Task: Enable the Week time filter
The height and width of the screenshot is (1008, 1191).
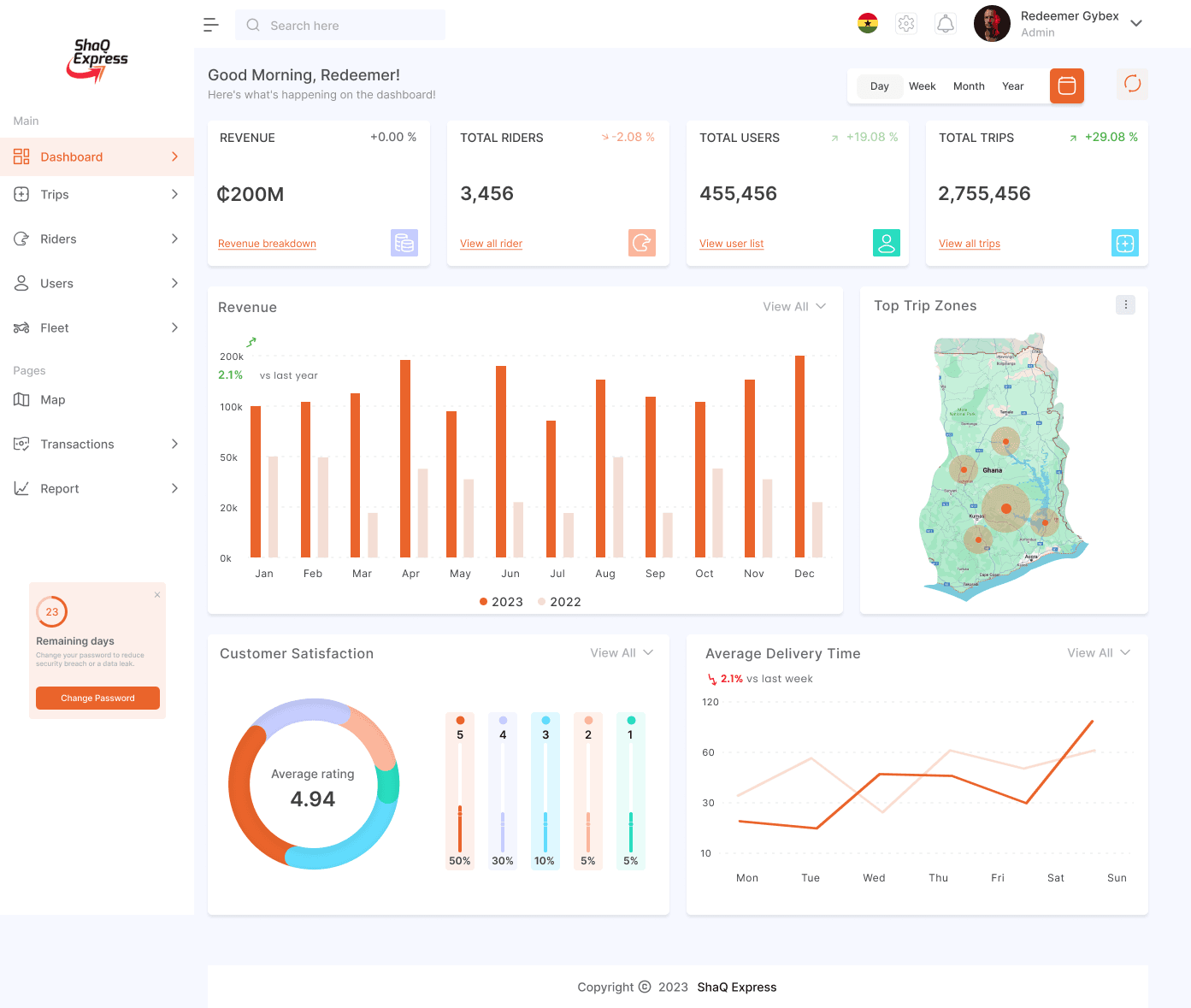Action: tap(923, 85)
